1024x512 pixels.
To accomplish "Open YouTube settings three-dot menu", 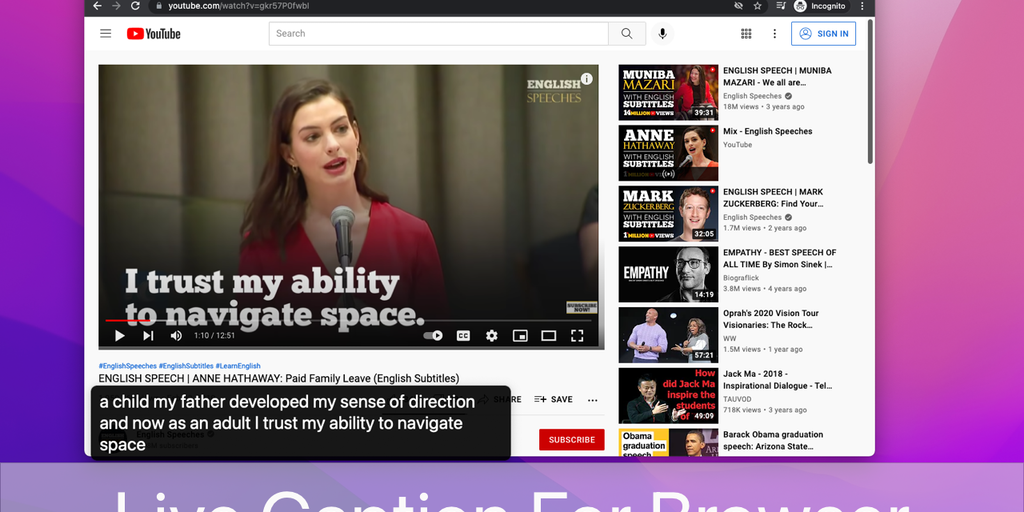I will pos(774,34).
